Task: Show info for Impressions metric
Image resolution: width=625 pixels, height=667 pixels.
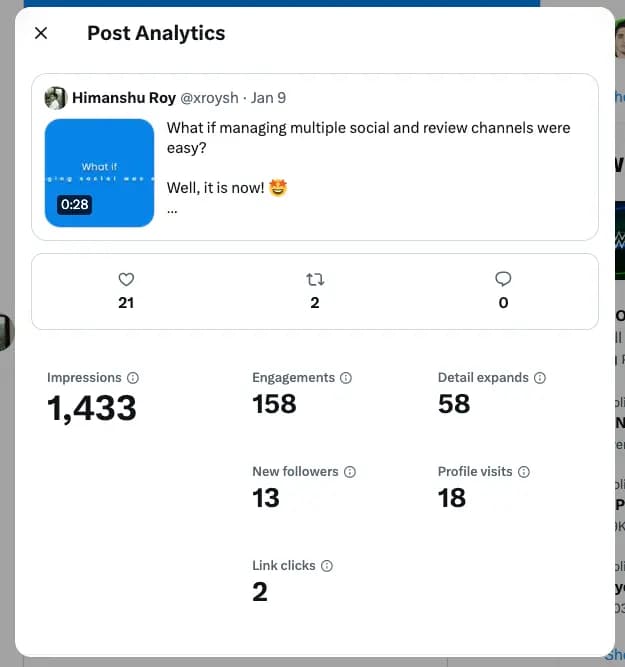Action: point(133,378)
